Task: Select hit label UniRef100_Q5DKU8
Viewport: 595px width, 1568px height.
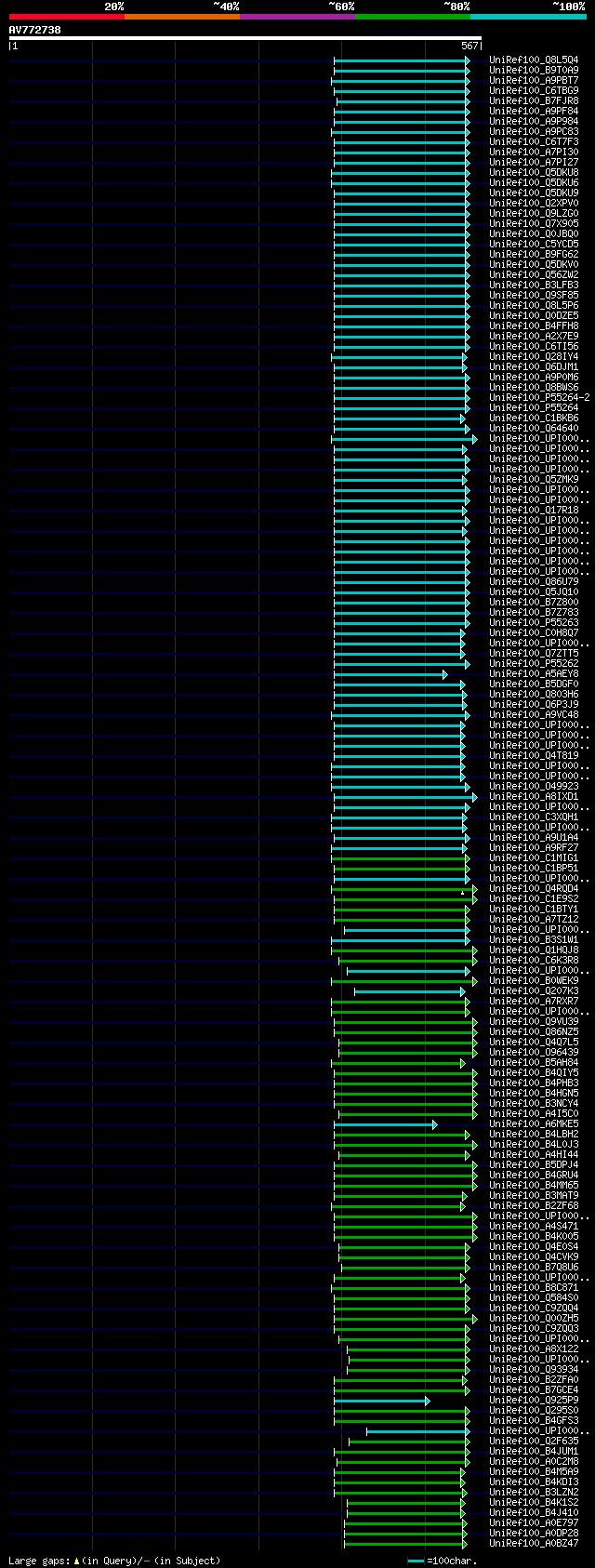Action: tap(534, 172)
